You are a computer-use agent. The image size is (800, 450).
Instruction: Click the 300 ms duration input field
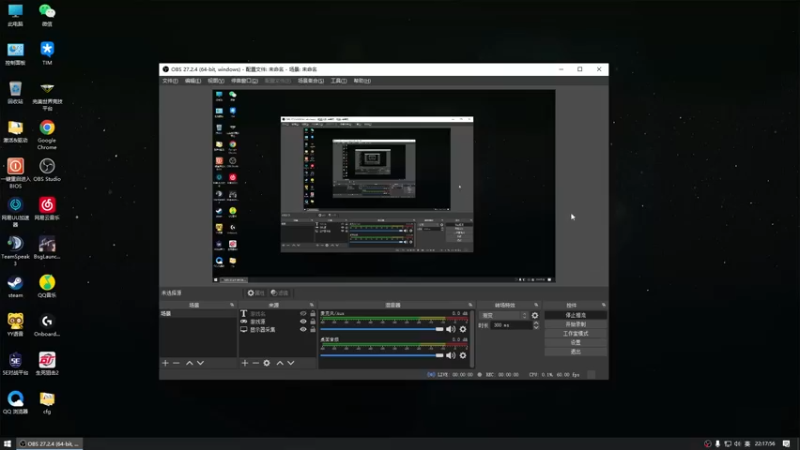coord(511,325)
